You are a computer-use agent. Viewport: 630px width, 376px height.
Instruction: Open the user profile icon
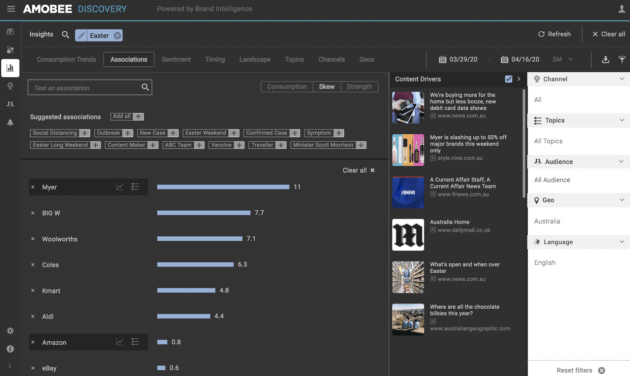pyautogui.click(x=621, y=9)
